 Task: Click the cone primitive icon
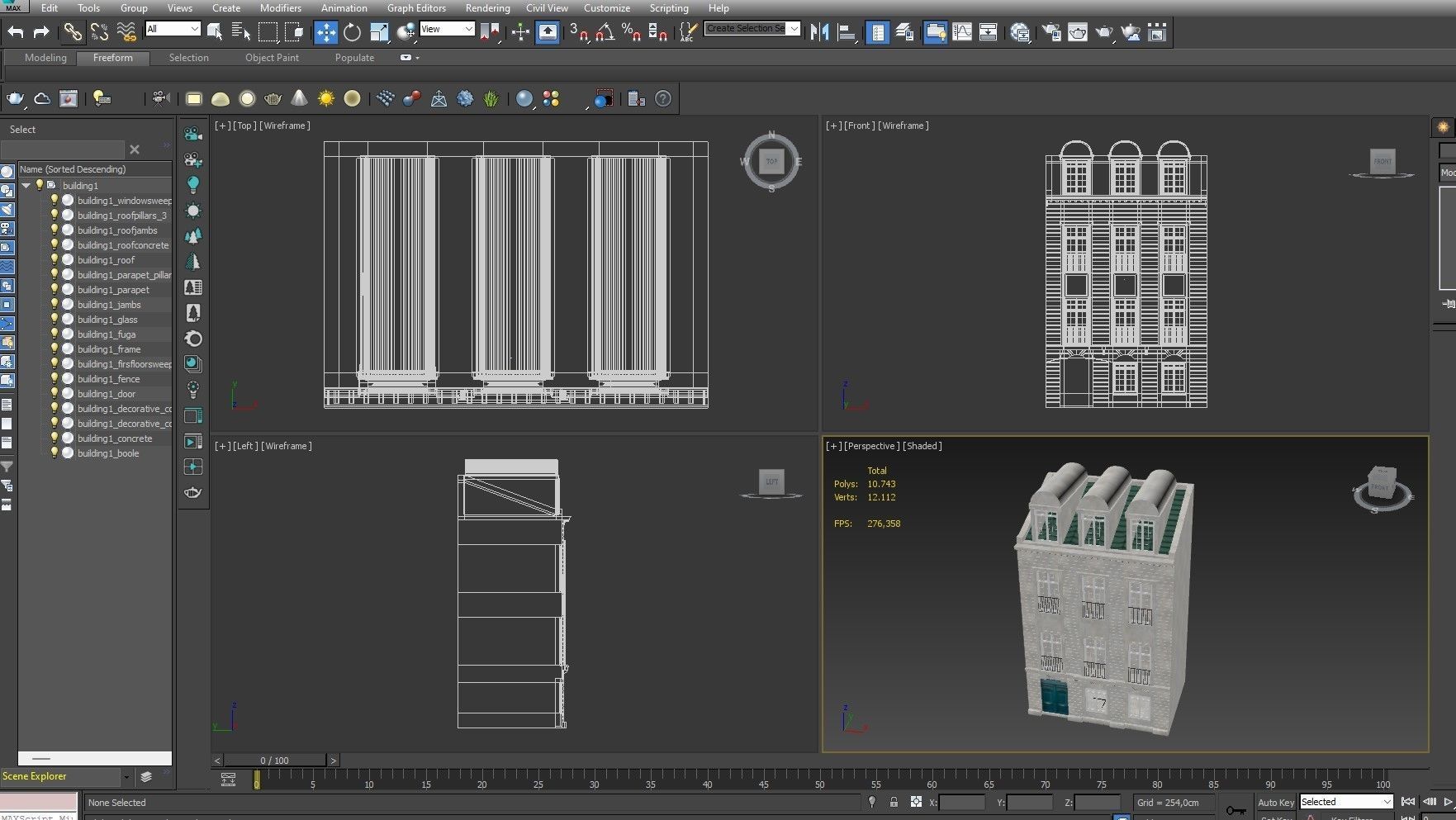pos(299,99)
